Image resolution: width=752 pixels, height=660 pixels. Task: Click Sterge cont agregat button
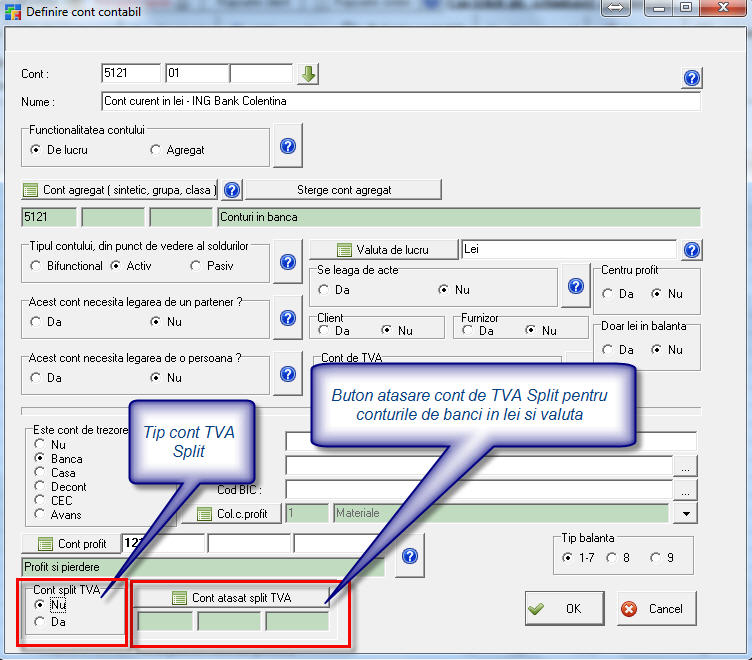click(343, 190)
